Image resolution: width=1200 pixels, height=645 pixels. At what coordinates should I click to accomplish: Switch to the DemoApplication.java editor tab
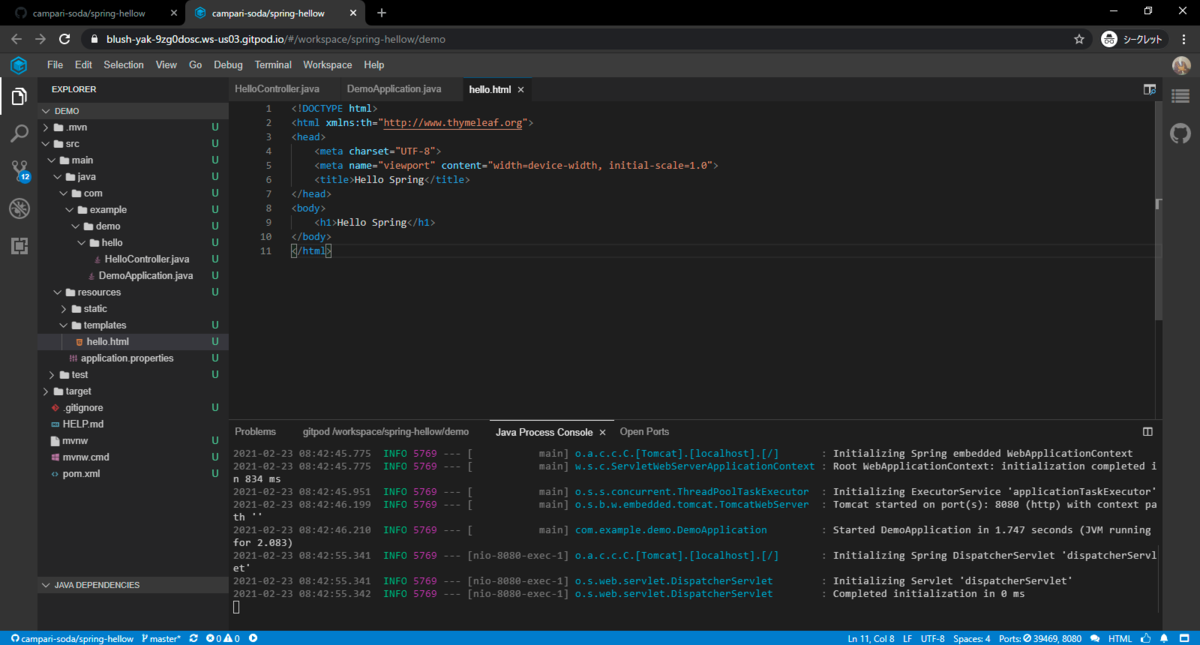click(x=394, y=89)
